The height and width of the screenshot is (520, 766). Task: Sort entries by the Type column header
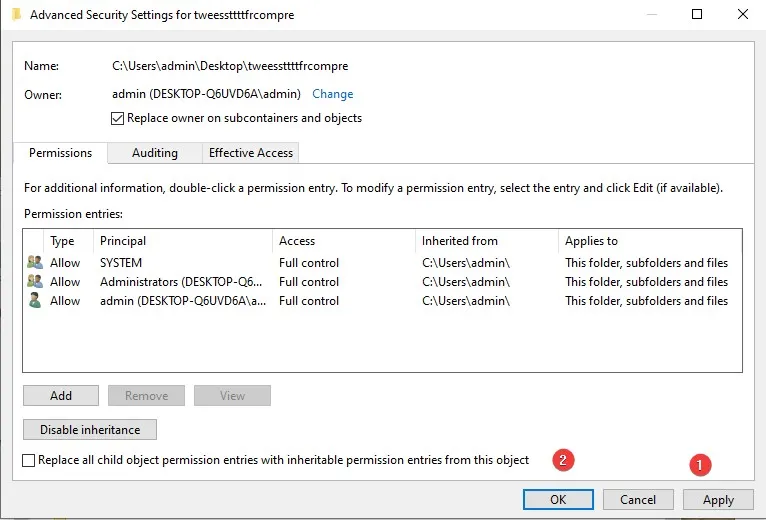pyautogui.click(x=68, y=241)
